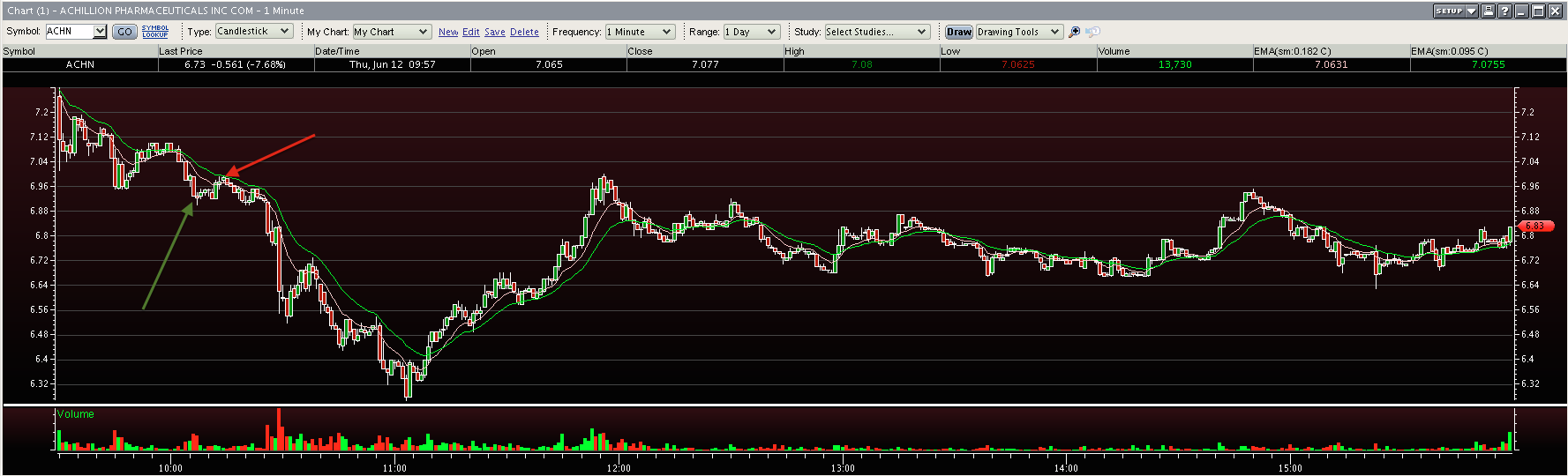The width and height of the screenshot is (1568, 476).
Task: Open the Frequency 1 Minute dropdown
Action: tap(640, 32)
